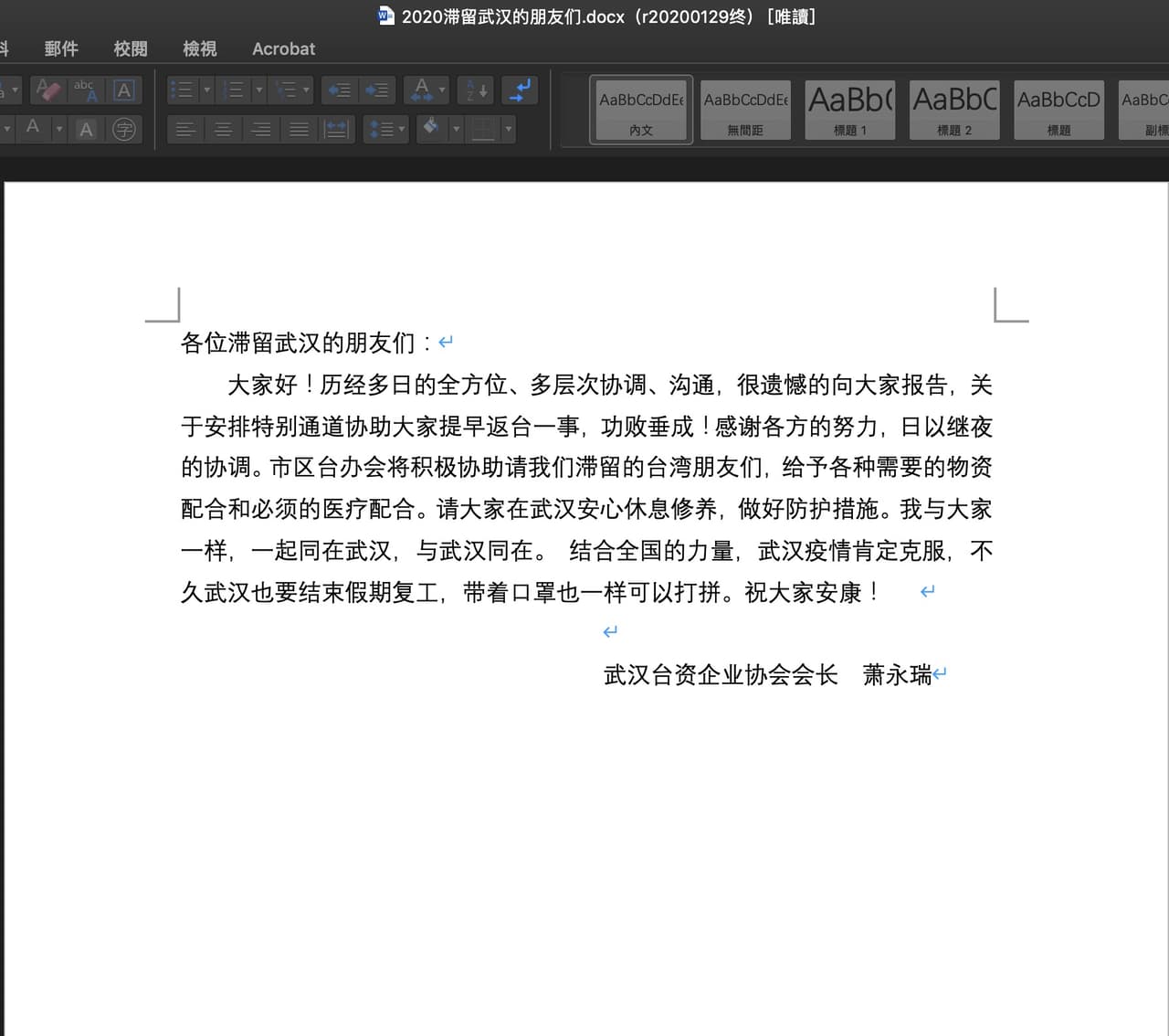Toggle show paragraph marks button
The height and width of the screenshot is (1036, 1169).
tap(520, 90)
